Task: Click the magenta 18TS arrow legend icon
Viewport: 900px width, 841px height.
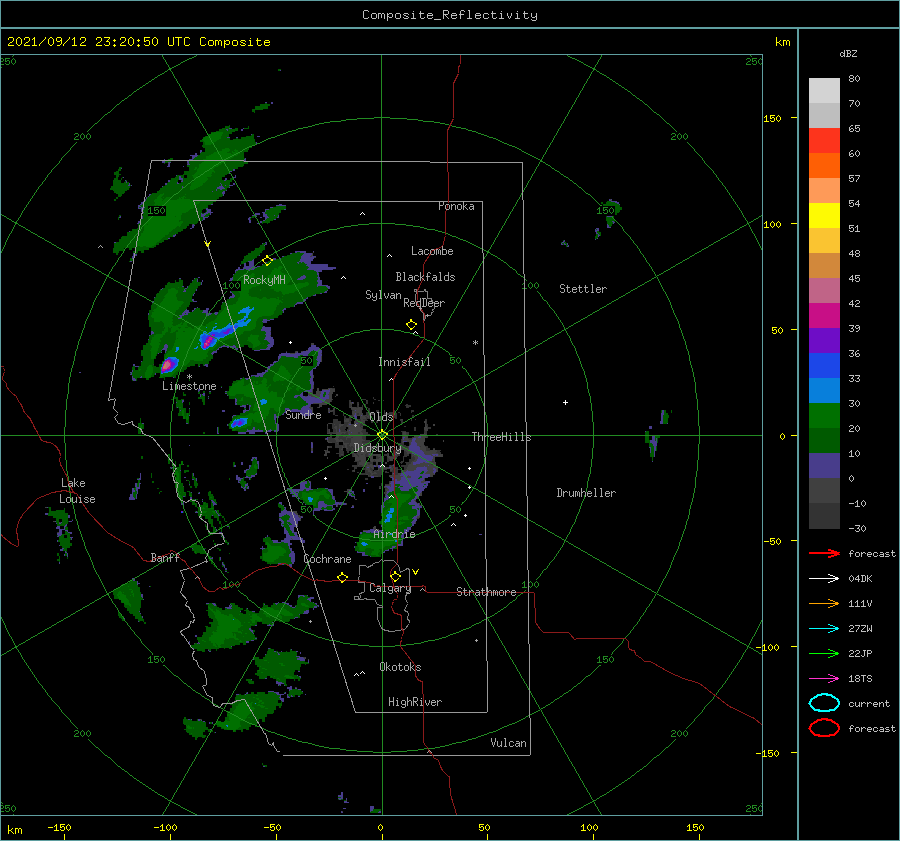Action: (x=824, y=679)
